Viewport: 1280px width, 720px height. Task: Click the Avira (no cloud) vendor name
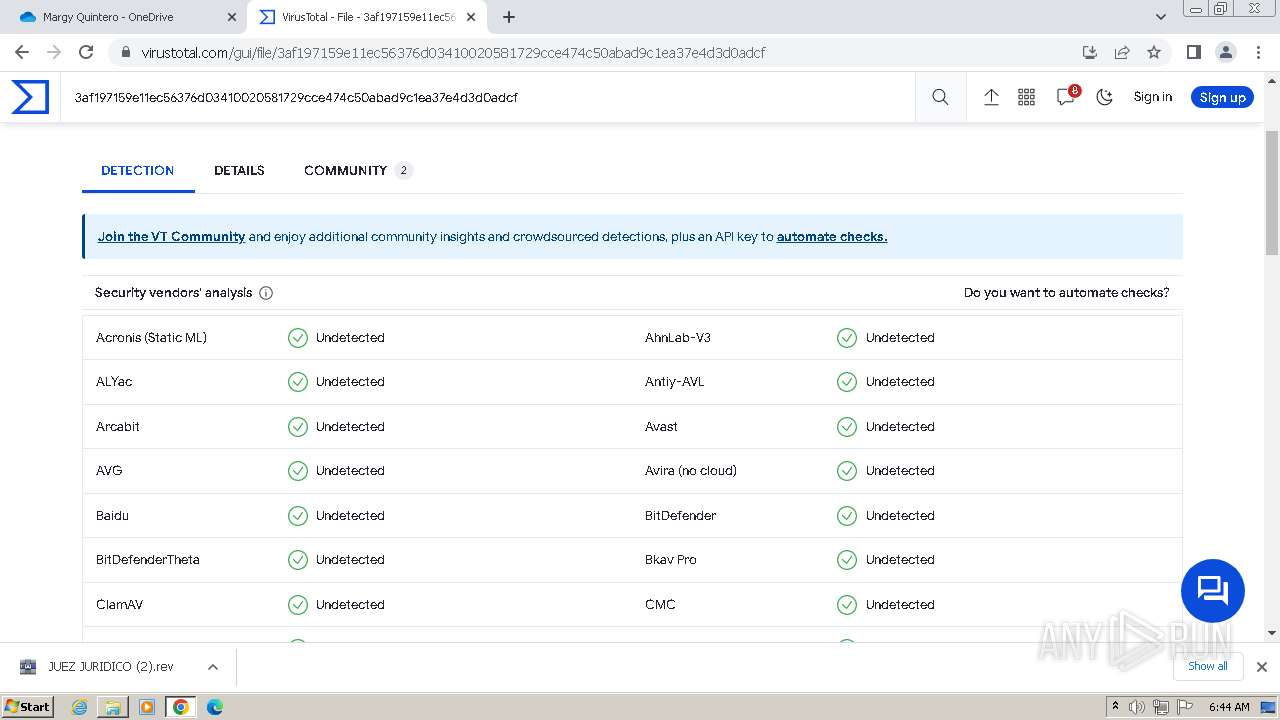point(691,471)
